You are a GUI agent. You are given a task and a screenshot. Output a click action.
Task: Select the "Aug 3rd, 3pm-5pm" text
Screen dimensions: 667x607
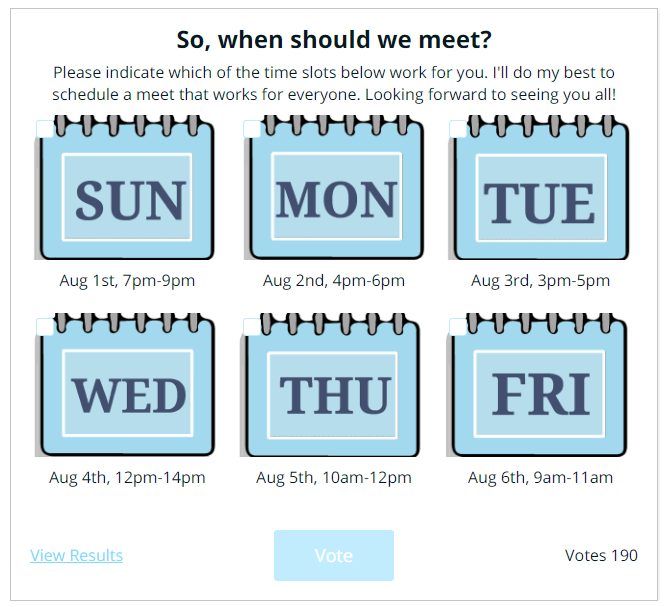pyautogui.click(x=540, y=281)
